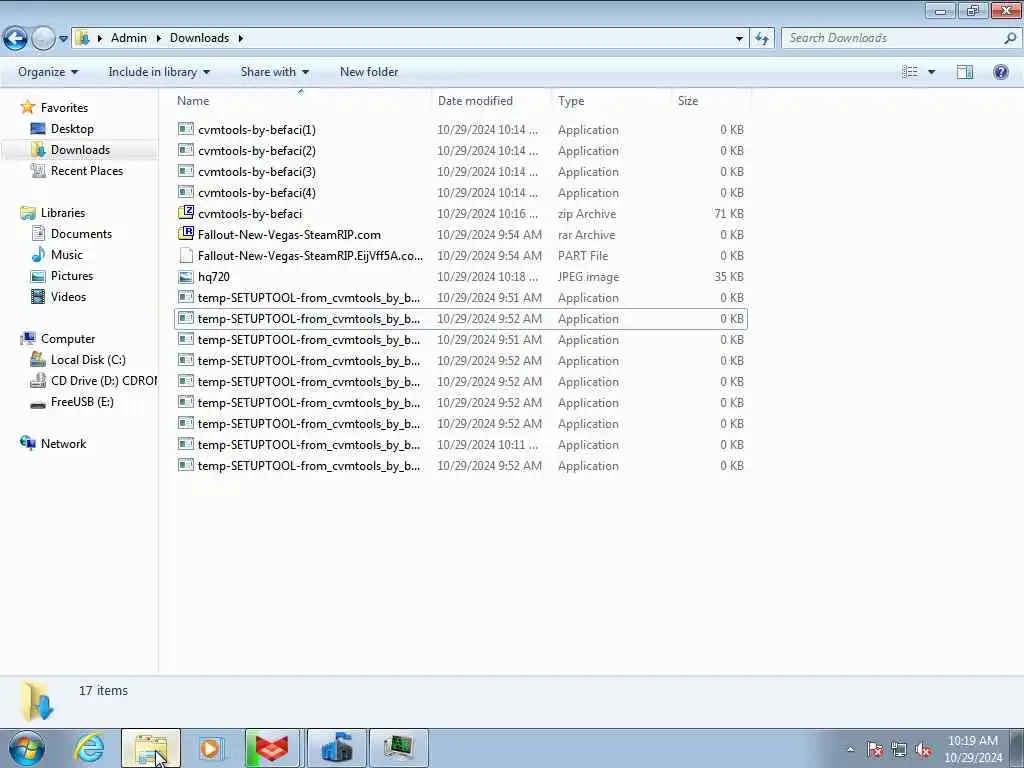Click the Refresh button beside address bar

762,39
